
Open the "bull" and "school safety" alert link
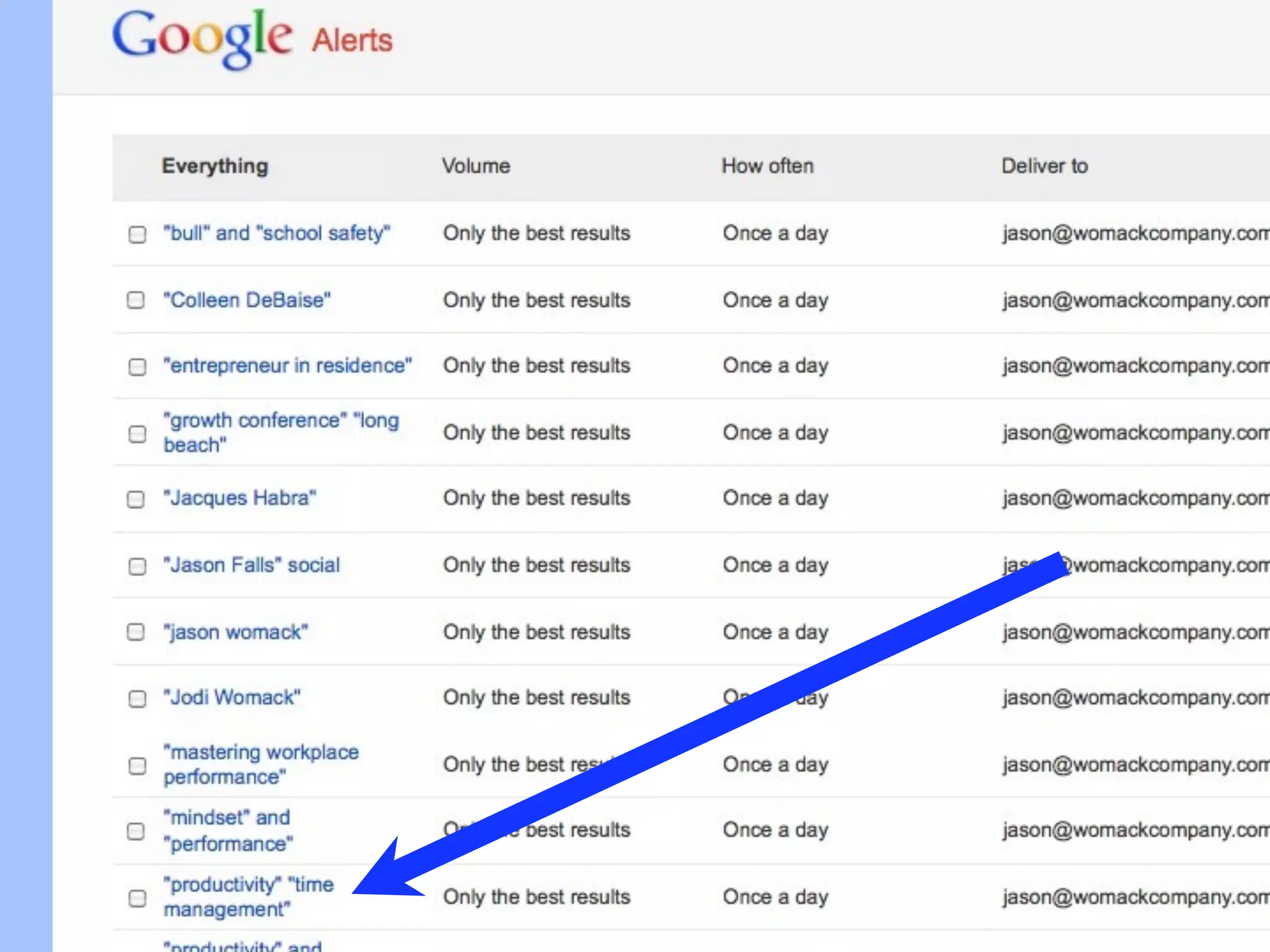pyautogui.click(x=277, y=233)
